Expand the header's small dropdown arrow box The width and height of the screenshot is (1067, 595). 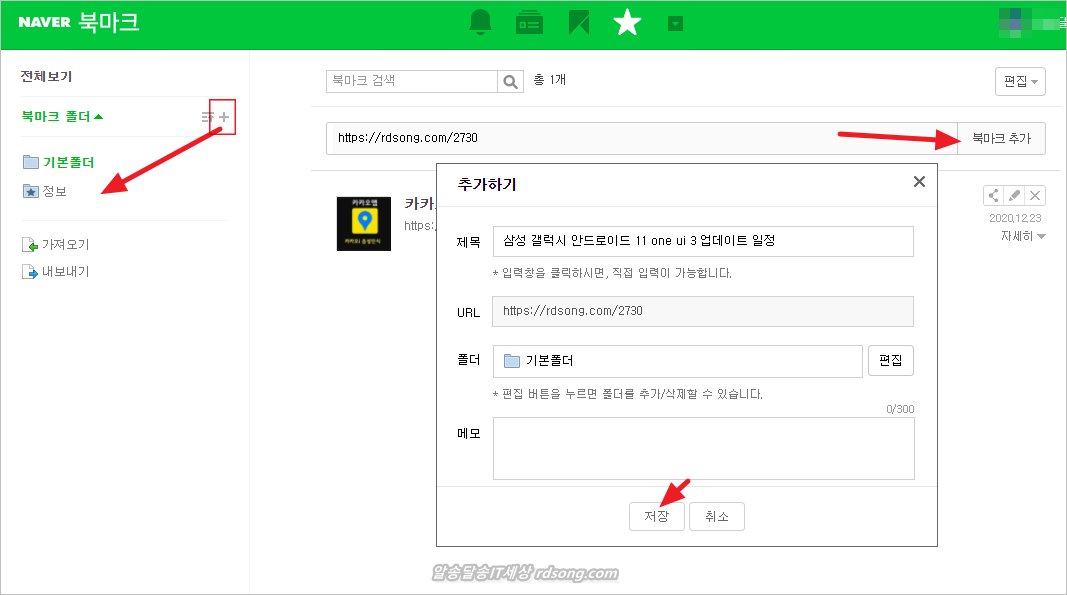tap(675, 23)
